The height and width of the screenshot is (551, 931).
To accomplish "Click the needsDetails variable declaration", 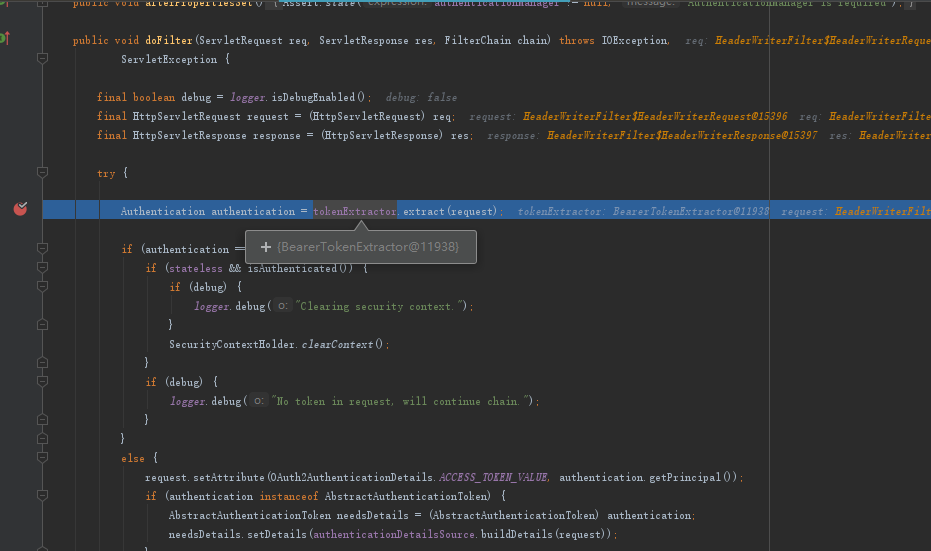I will 372,515.
